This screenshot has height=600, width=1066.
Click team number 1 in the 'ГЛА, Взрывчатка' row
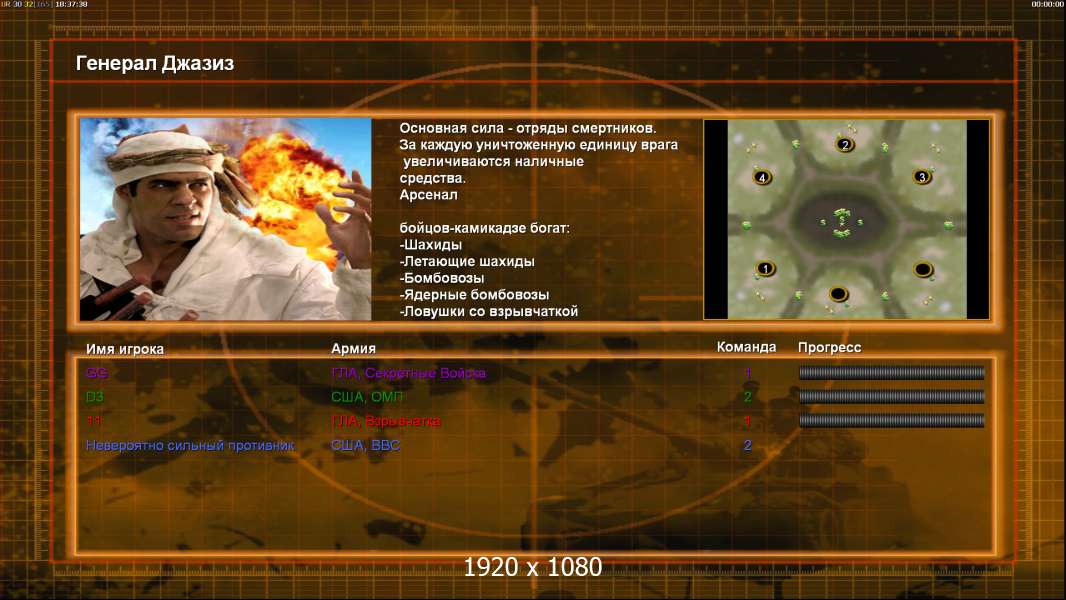[748, 421]
